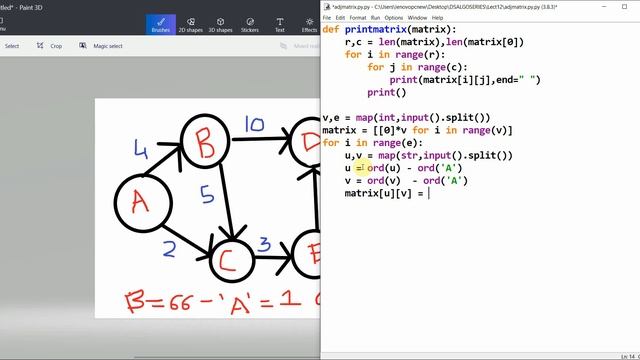Open Stickers panel in Paint 3D

250,24
